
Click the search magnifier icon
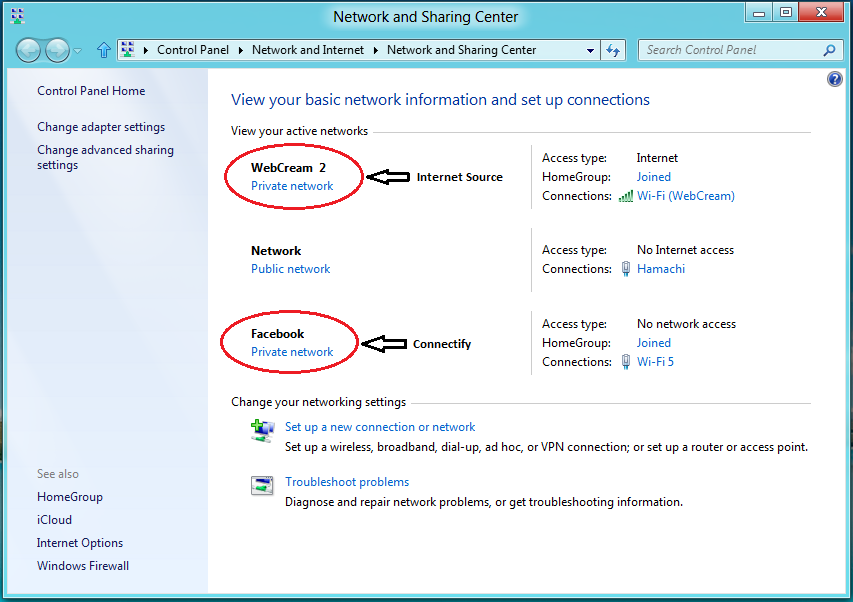point(829,50)
